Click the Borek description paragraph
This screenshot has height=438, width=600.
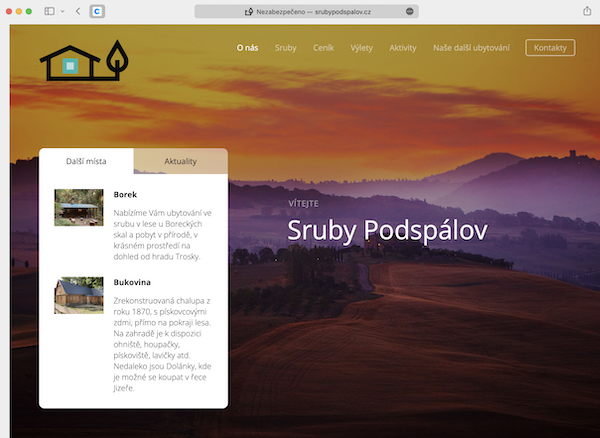point(163,234)
